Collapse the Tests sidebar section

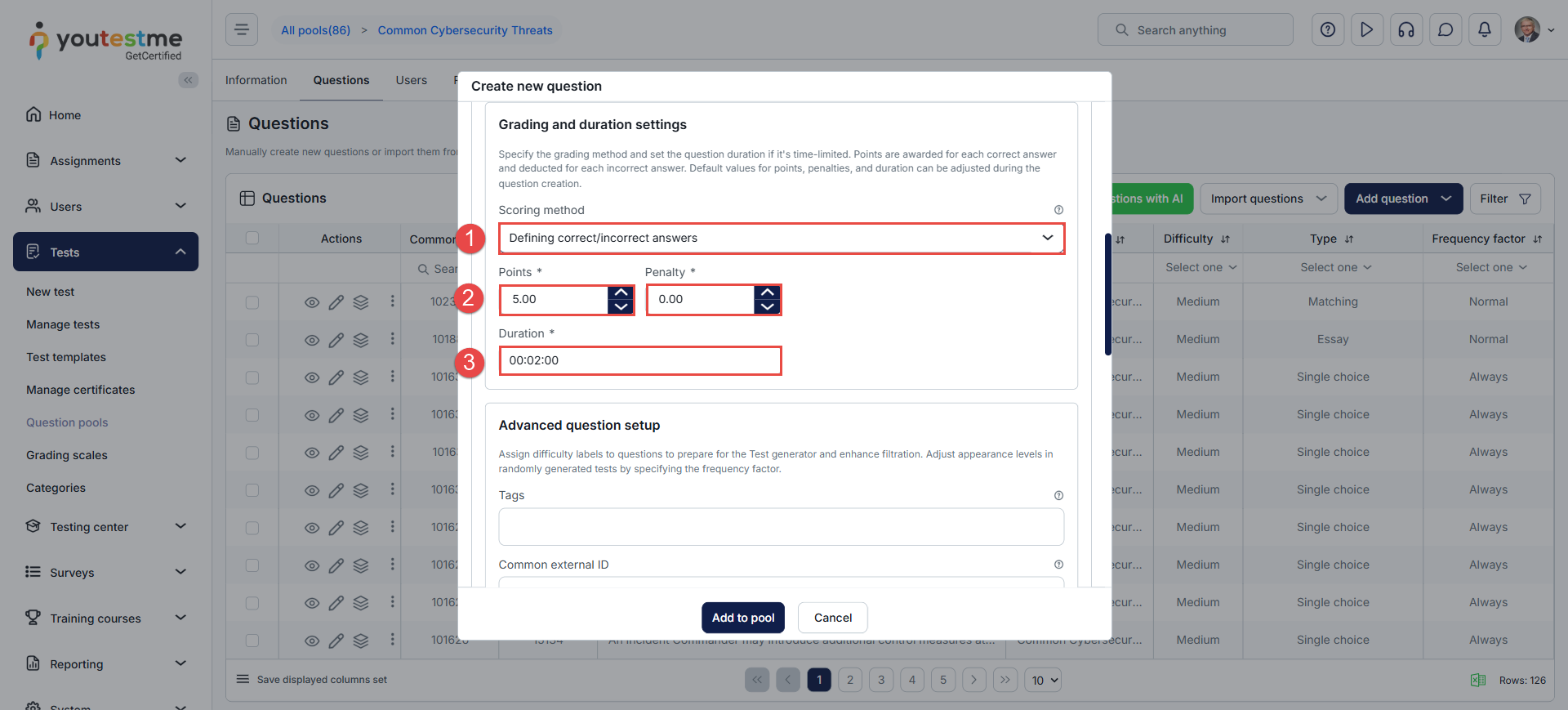point(106,252)
